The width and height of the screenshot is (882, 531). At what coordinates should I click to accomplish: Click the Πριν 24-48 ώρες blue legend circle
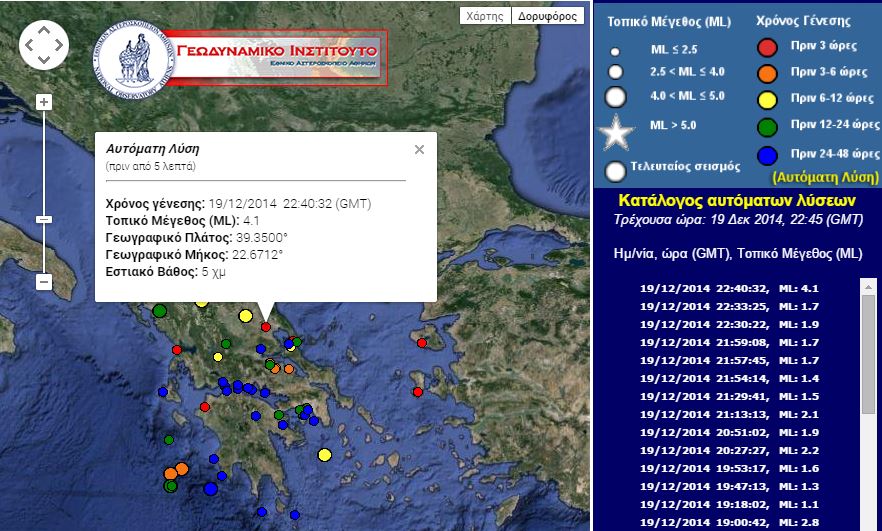(767, 156)
